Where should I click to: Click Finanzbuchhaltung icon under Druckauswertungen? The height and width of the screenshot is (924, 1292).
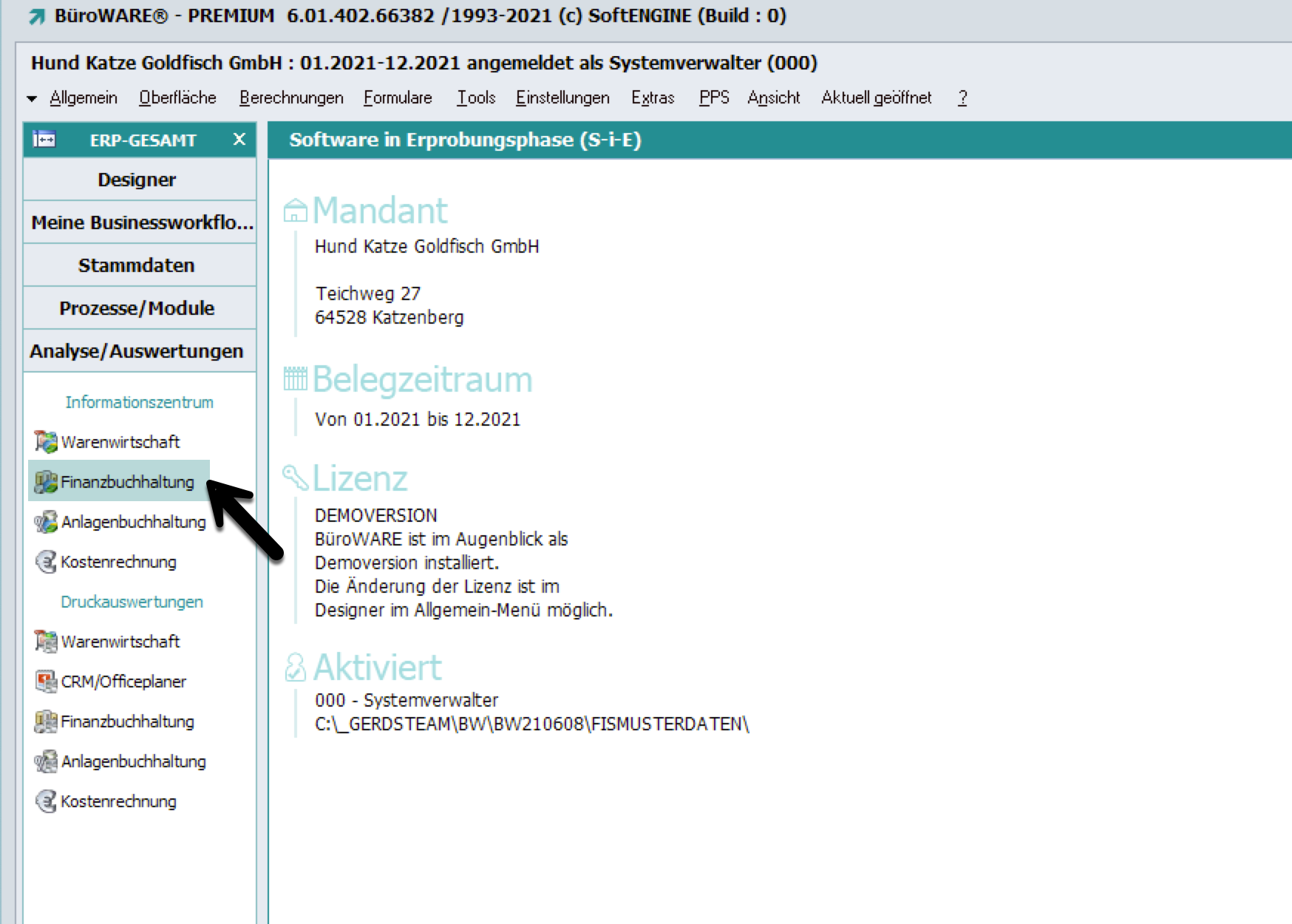pos(46,721)
